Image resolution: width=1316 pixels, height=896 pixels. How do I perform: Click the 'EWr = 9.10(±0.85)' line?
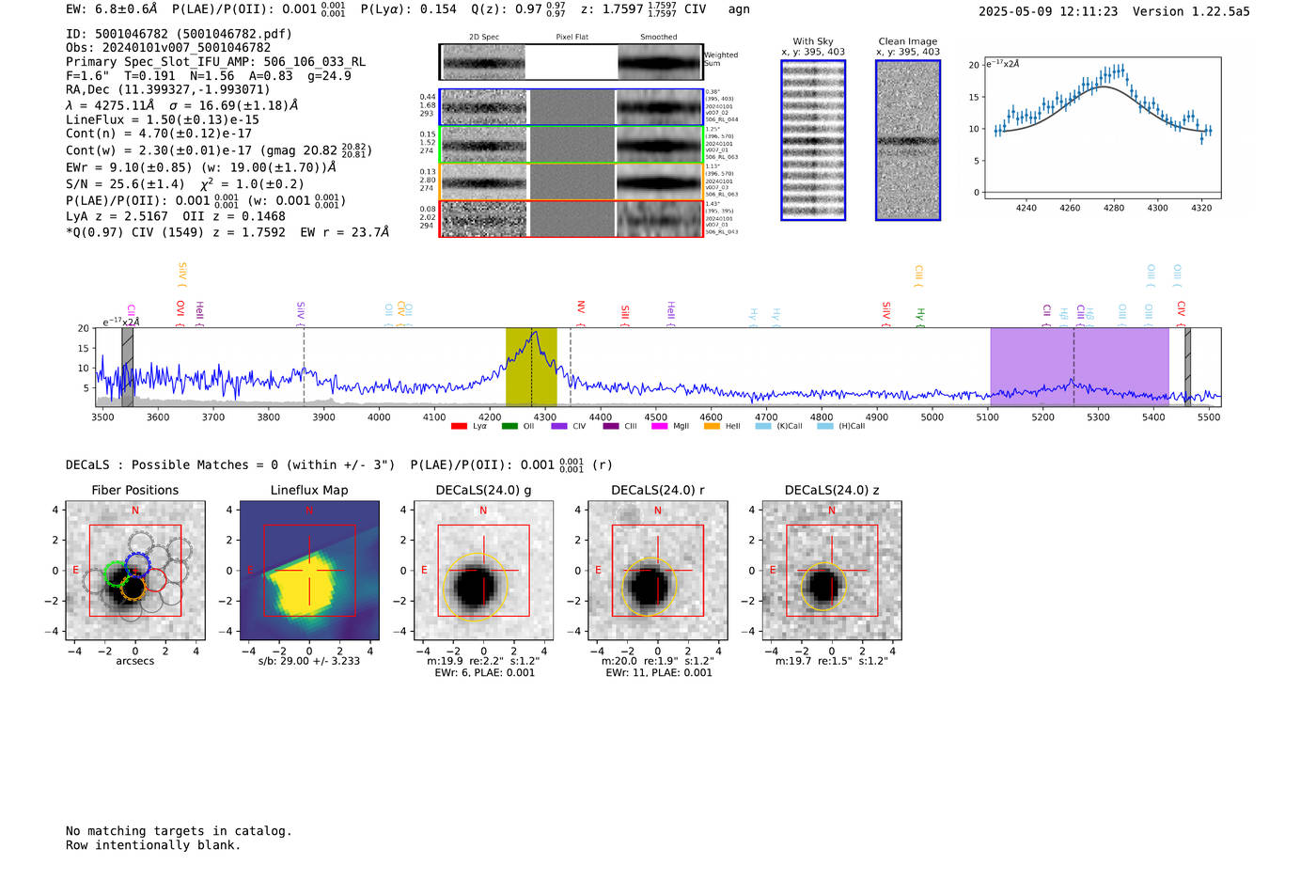[x=201, y=167]
